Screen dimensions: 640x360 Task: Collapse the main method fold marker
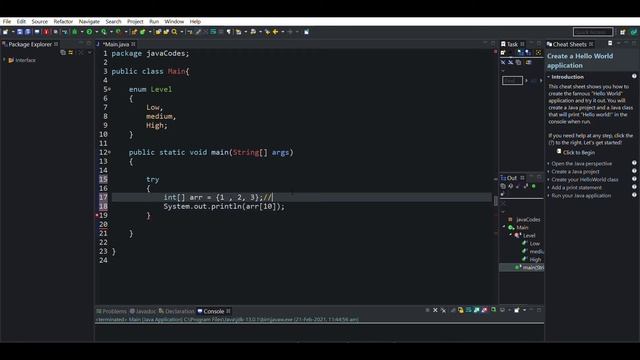tap(109, 152)
